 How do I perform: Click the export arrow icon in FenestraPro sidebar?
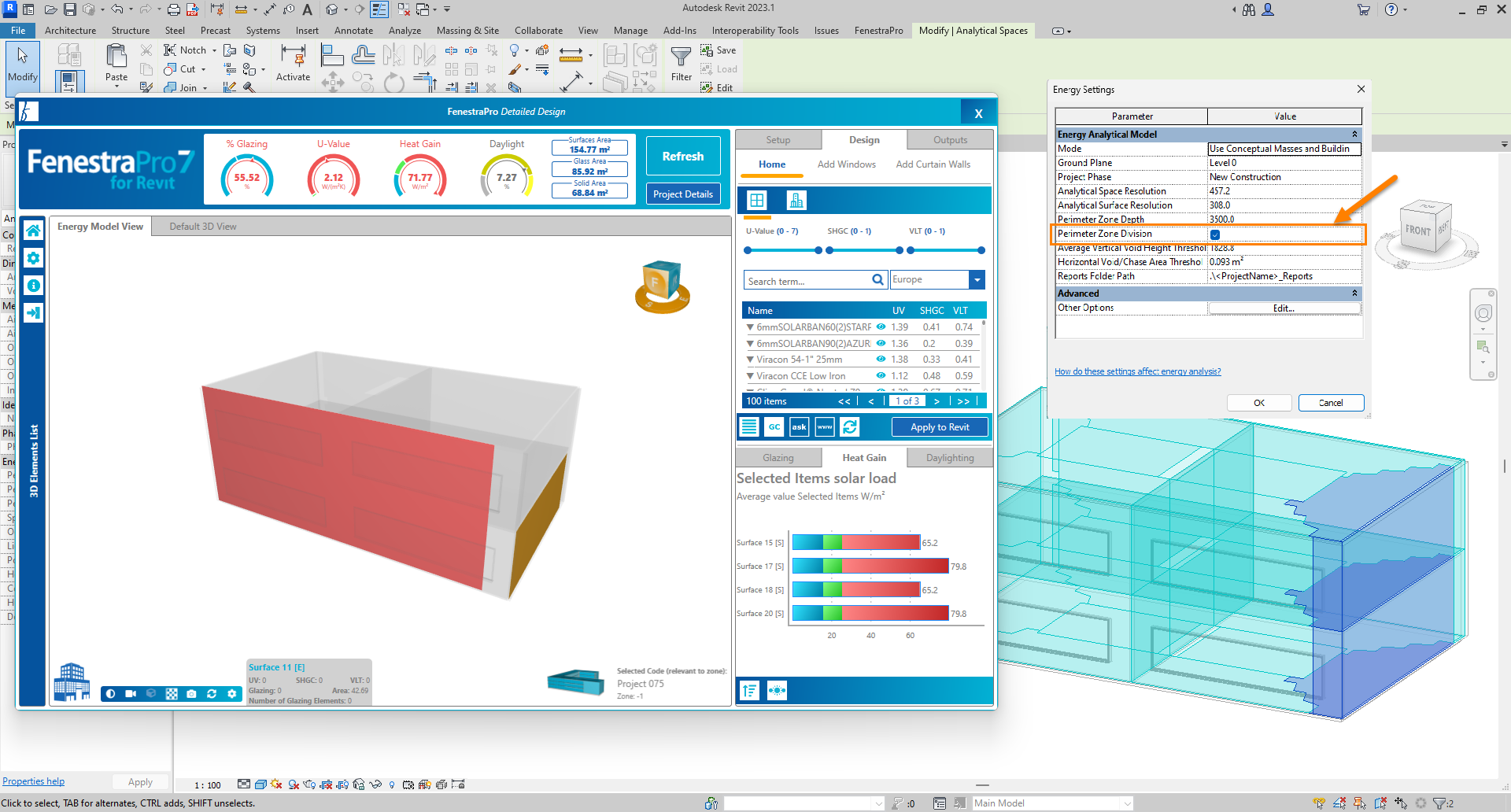33,312
